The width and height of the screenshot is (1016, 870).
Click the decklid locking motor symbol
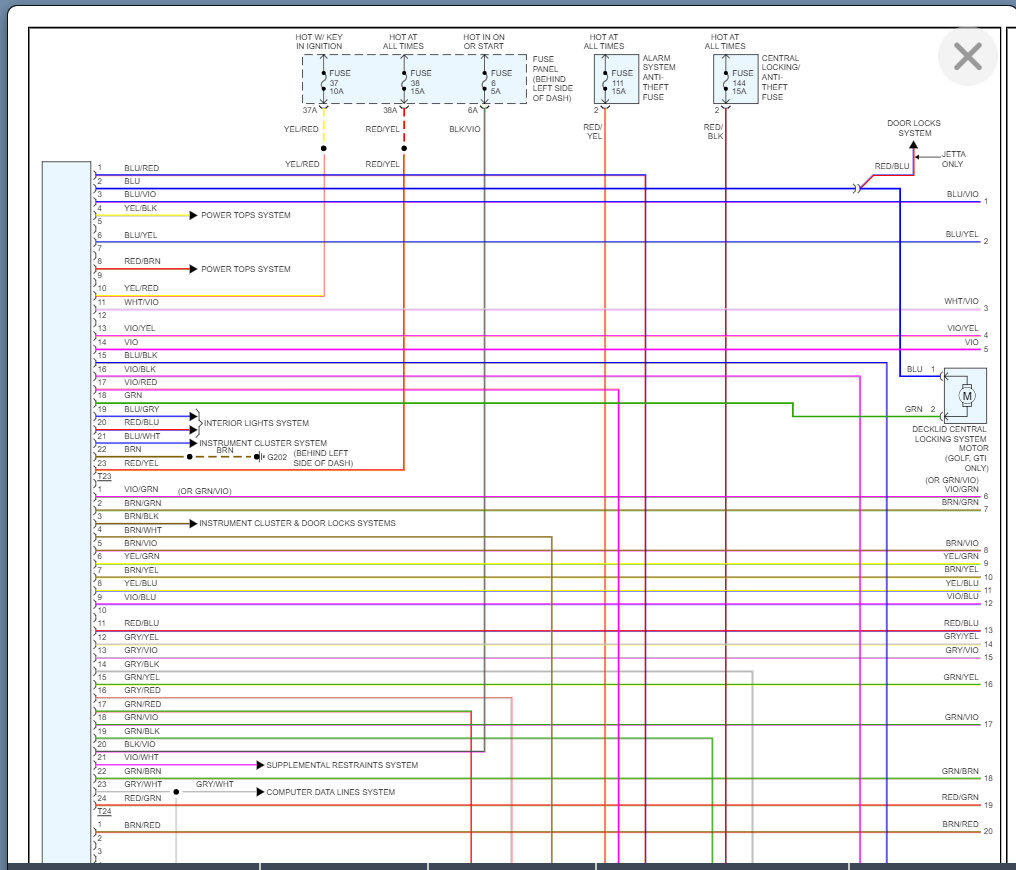pos(967,396)
